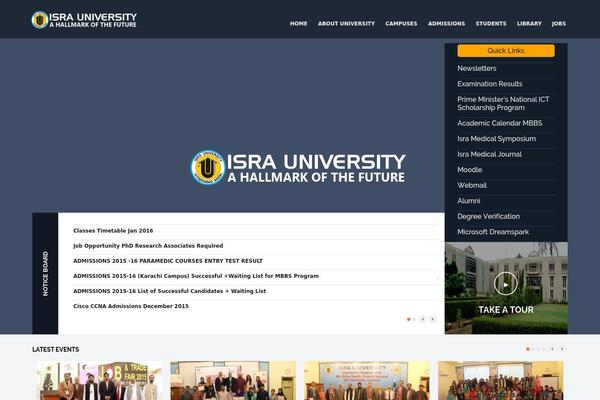600x400 pixels.
Task: Select the second notice board pagination dot
Action: tap(414, 319)
